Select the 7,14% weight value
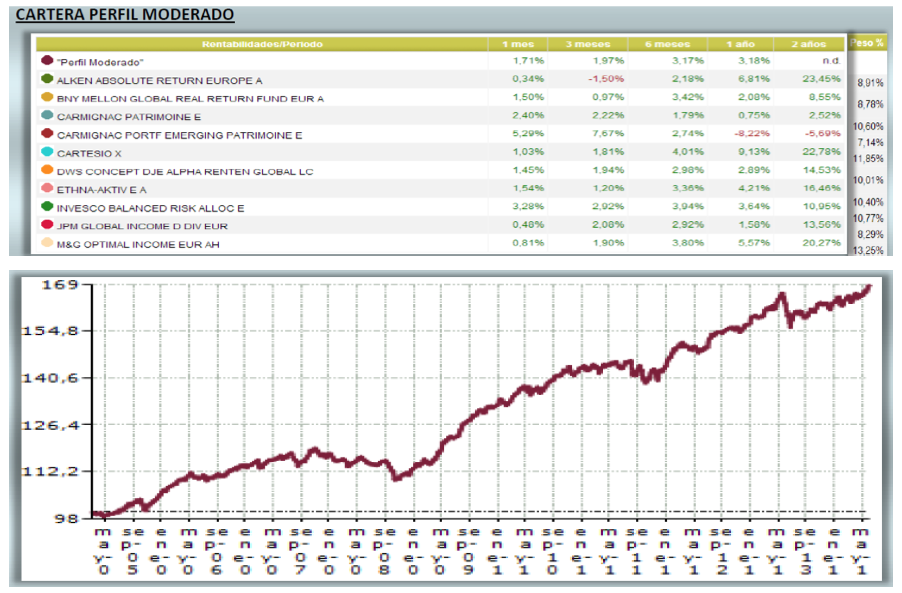This screenshot has height=593, width=902. (x=870, y=143)
